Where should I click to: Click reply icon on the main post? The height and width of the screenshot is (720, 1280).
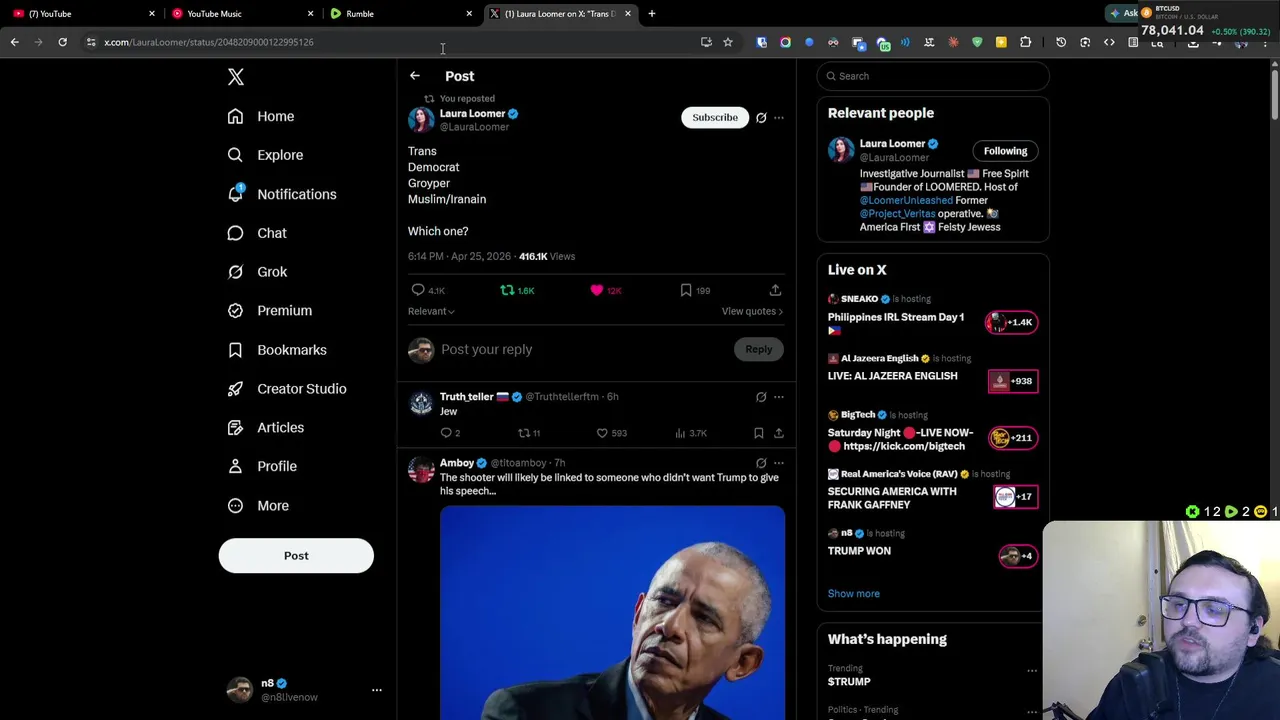418,290
